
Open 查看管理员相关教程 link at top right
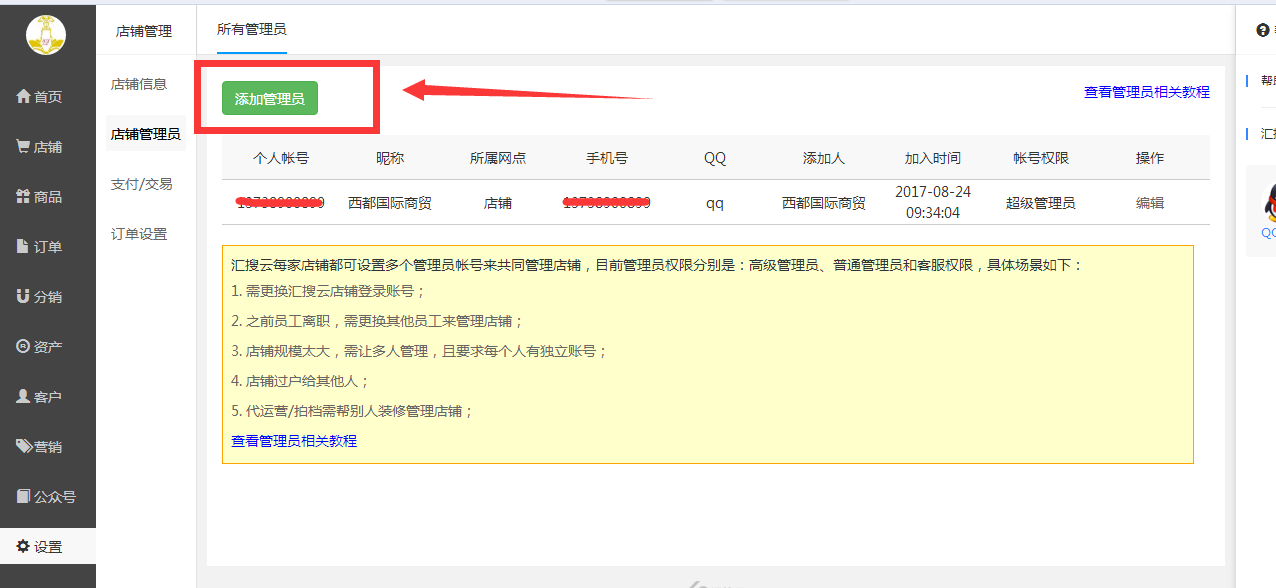[x=1146, y=92]
